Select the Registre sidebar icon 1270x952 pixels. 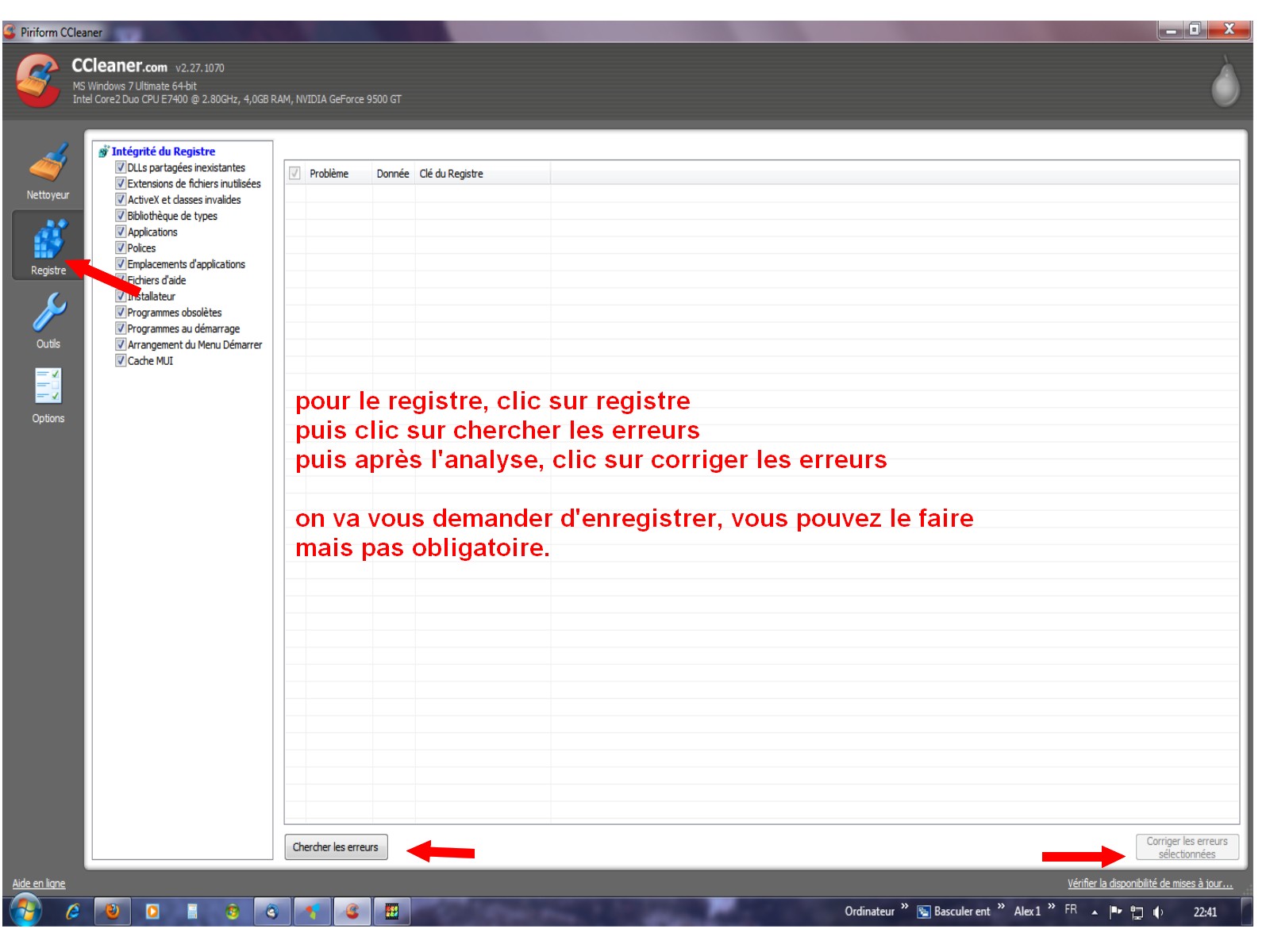point(48,245)
